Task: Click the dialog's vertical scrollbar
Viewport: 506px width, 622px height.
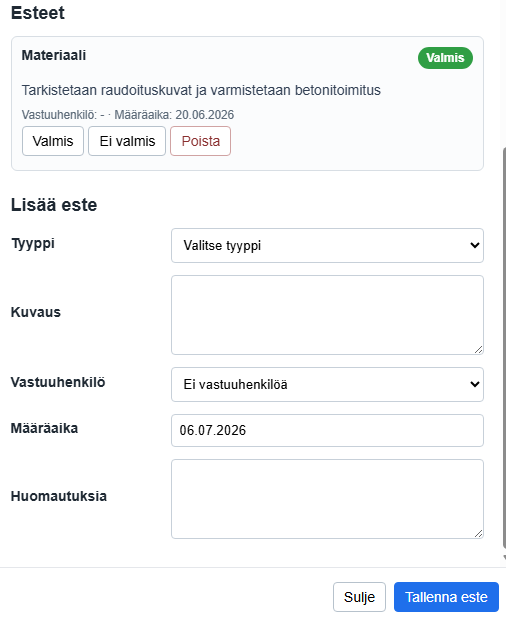Action: [x=504, y=349]
